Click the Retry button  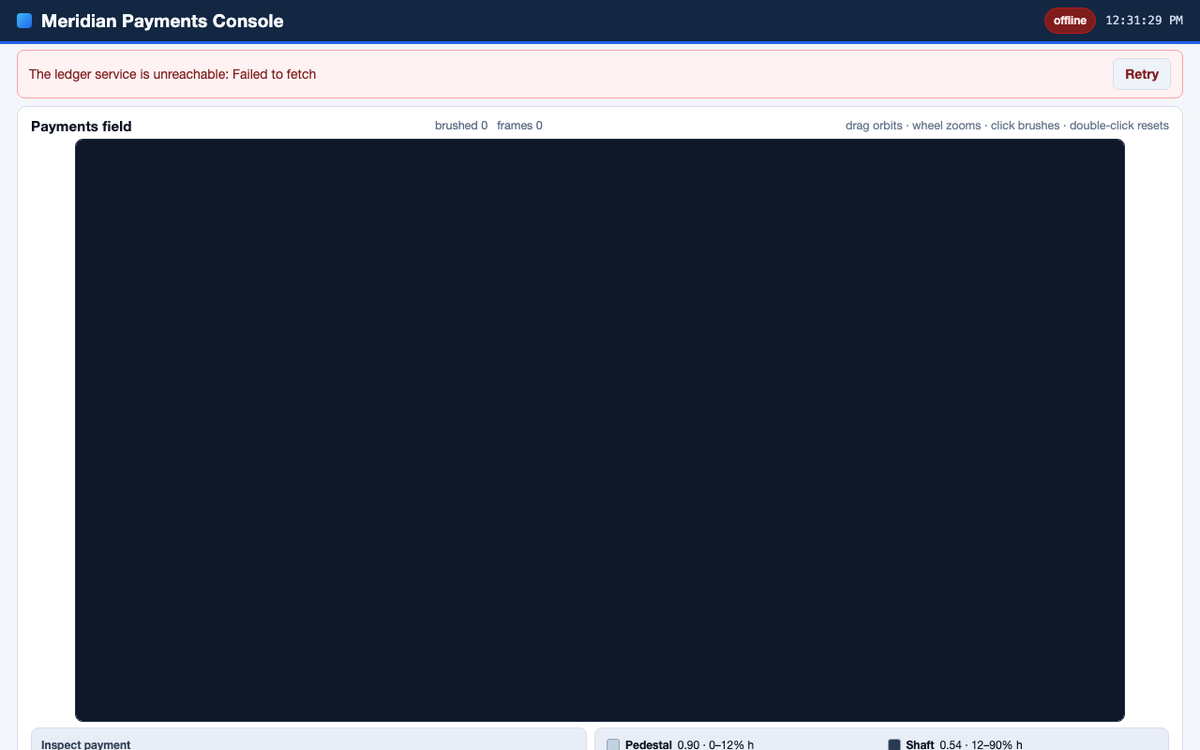[x=1141, y=74]
